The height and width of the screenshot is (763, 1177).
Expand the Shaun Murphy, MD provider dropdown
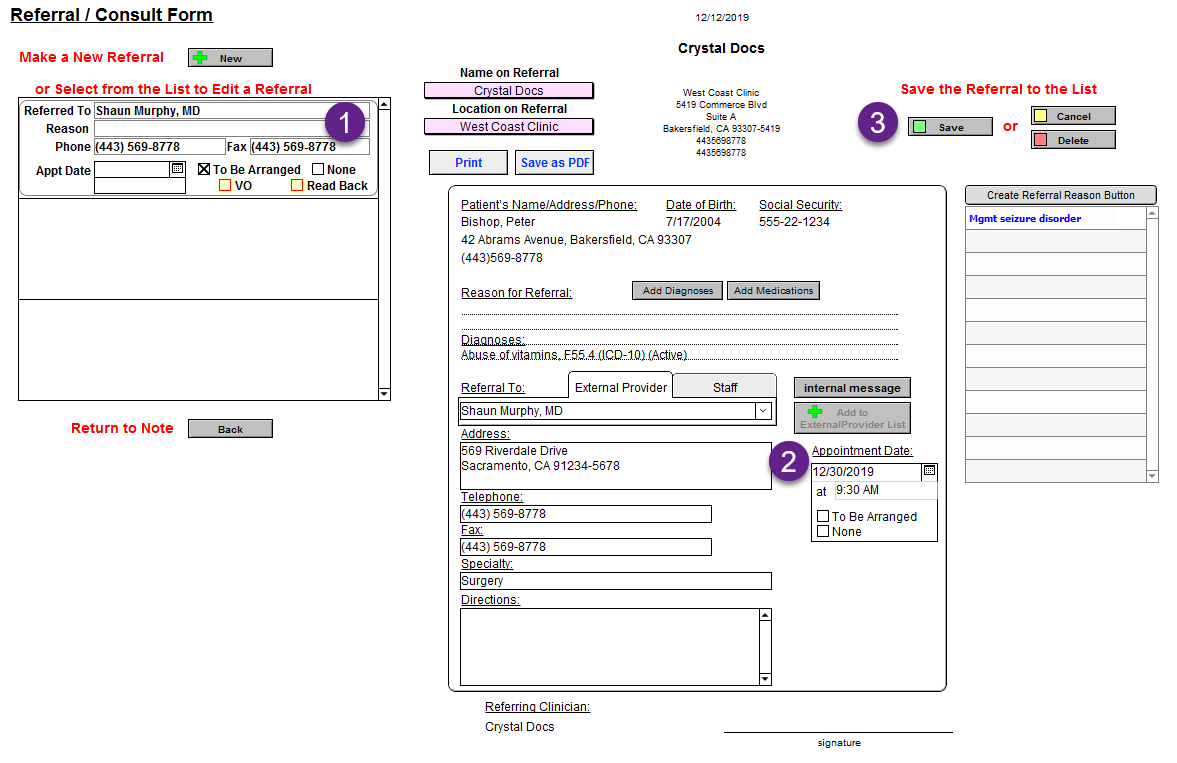click(x=762, y=411)
